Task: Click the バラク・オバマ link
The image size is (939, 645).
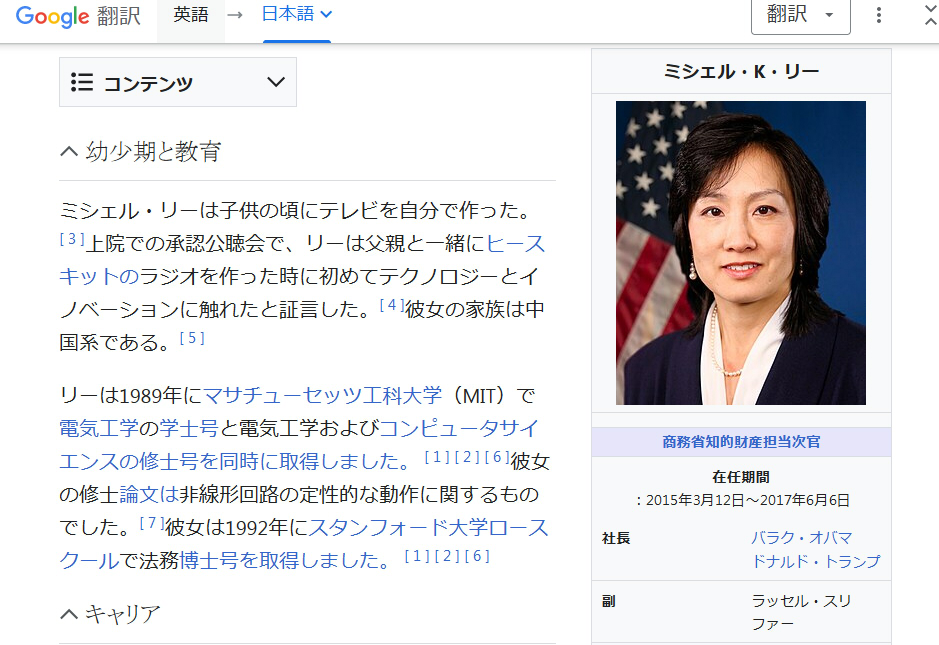Action: 802,537
